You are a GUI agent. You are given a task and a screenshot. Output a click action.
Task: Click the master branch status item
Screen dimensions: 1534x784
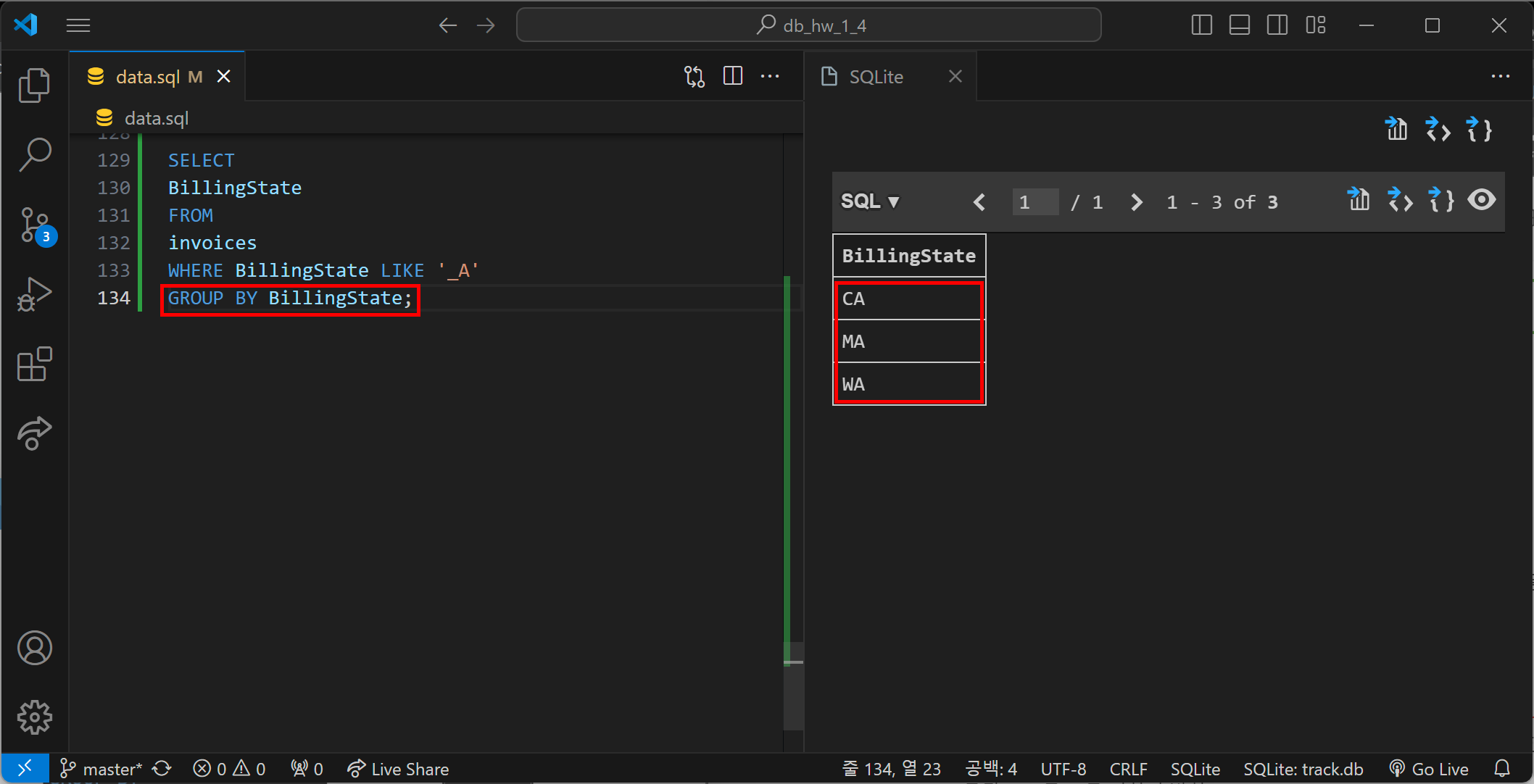[101, 769]
